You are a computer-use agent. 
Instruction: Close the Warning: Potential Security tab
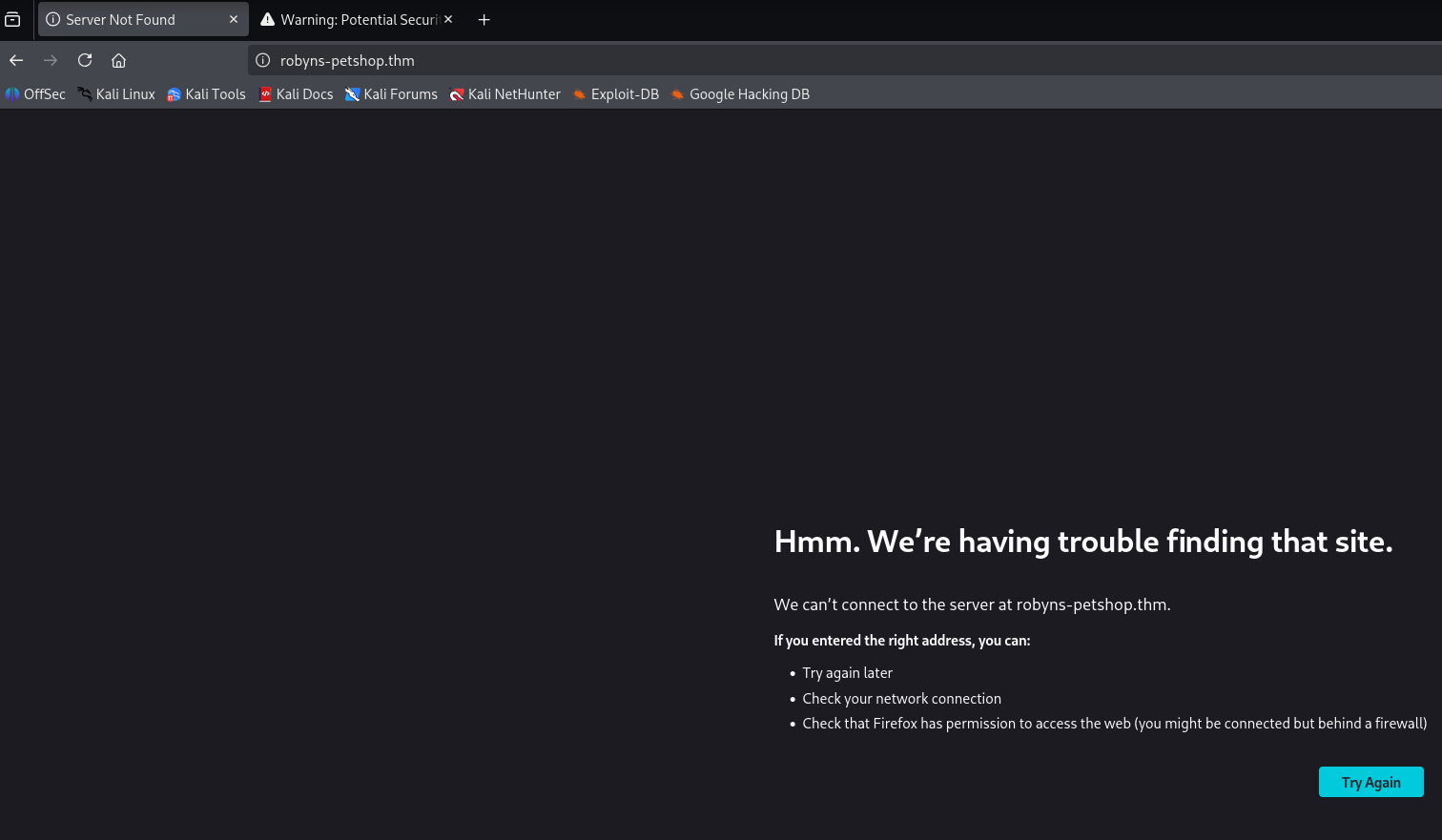[x=448, y=19]
